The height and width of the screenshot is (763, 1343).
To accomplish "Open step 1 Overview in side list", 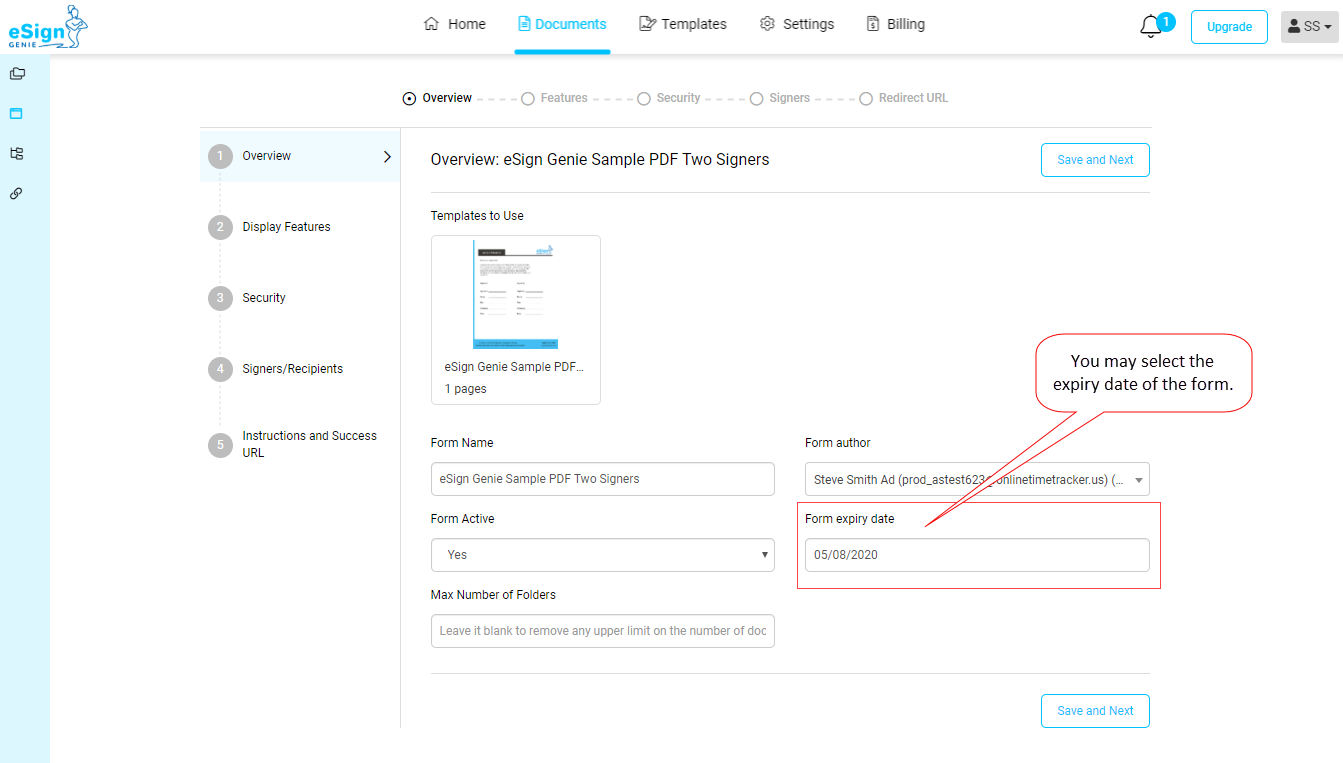I will point(300,156).
